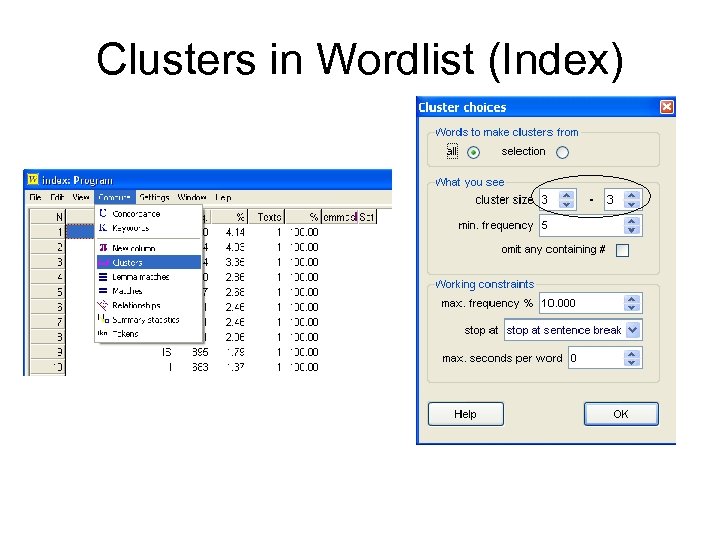Open the Edit menu in index window
This screenshot has height=540, width=720.
point(57,197)
